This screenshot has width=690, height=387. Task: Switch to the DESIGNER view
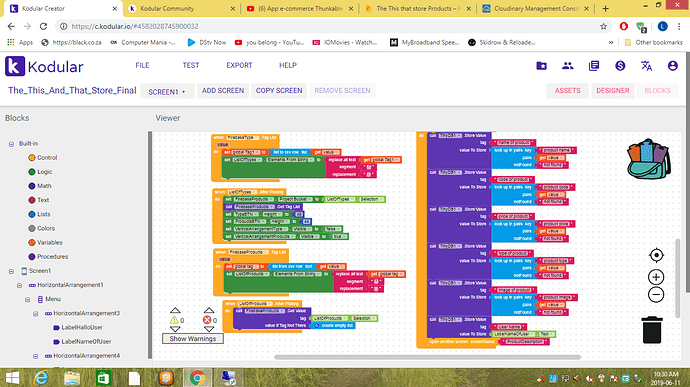613,91
